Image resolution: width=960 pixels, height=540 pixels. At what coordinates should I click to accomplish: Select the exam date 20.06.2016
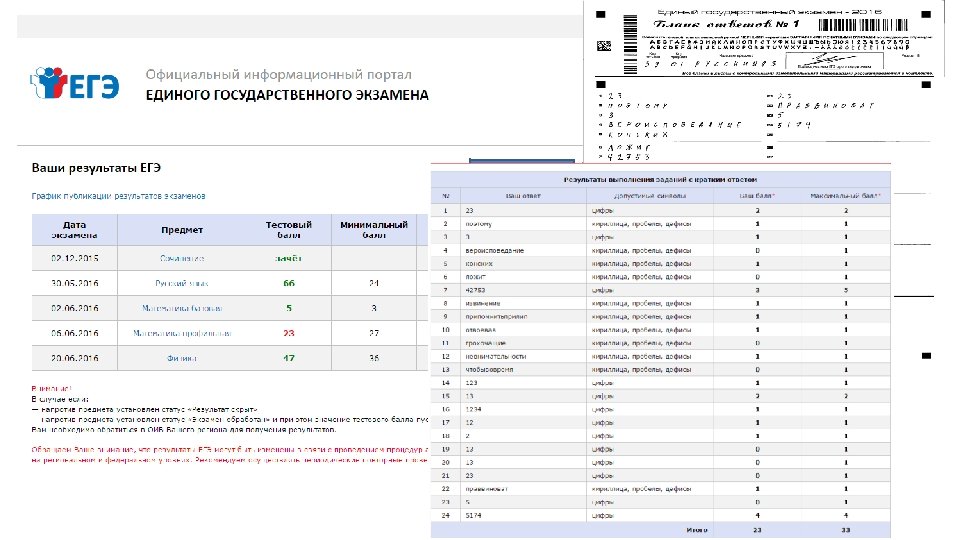tap(75, 358)
